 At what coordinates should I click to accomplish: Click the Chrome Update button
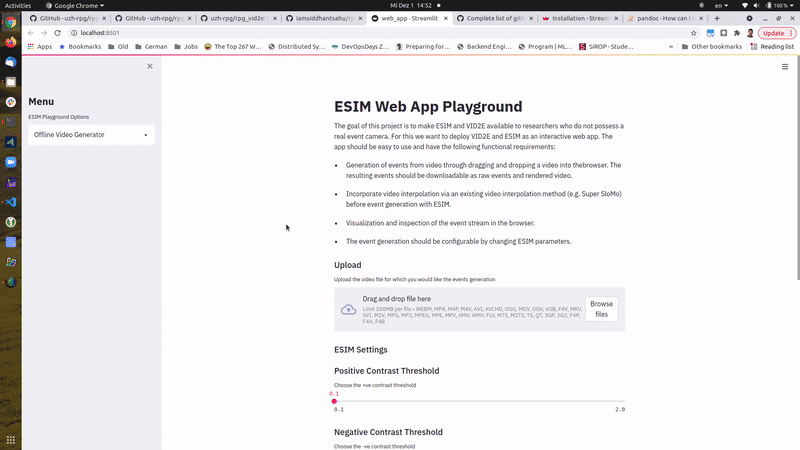pos(777,33)
